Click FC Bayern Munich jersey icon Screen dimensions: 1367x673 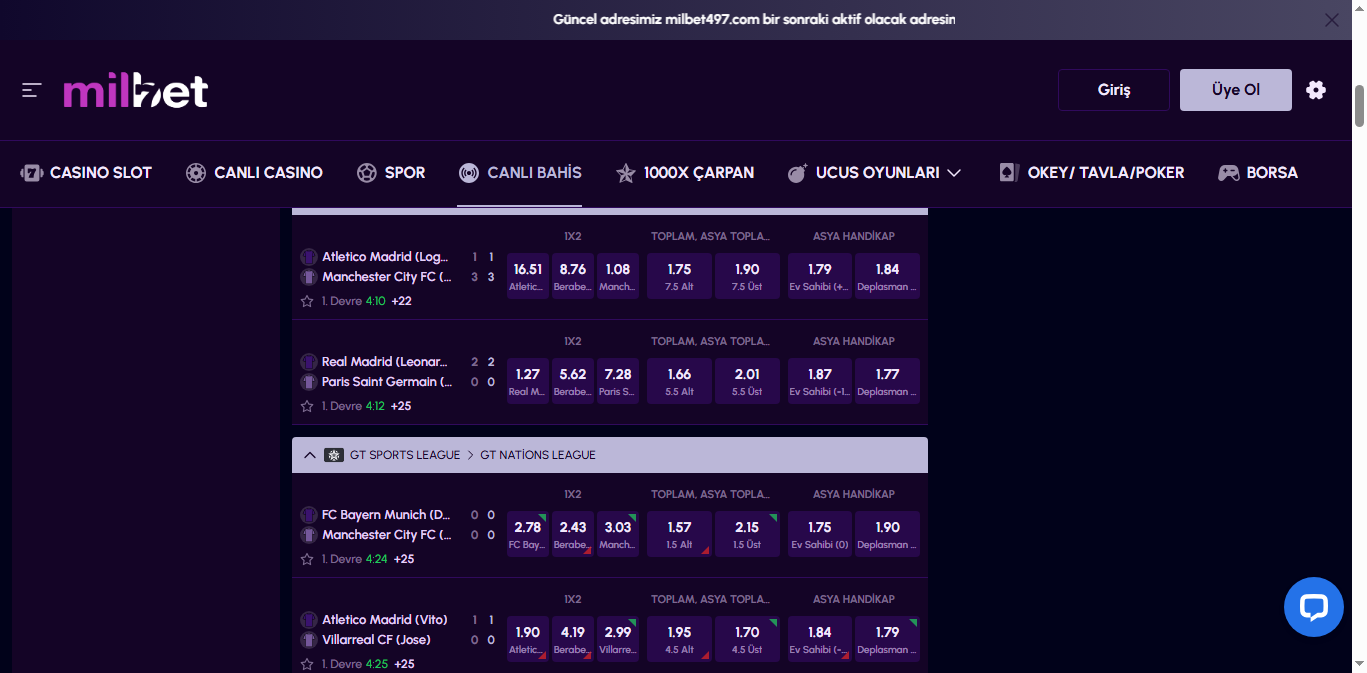point(309,515)
